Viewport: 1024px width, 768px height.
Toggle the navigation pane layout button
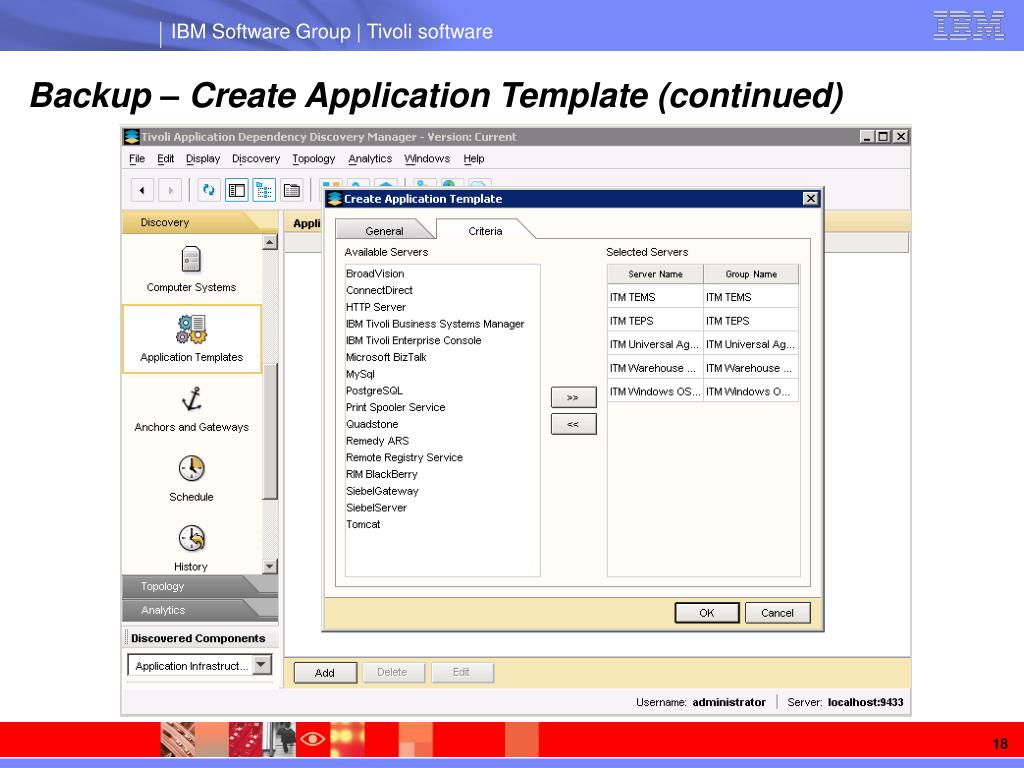click(x=237, y=190)
